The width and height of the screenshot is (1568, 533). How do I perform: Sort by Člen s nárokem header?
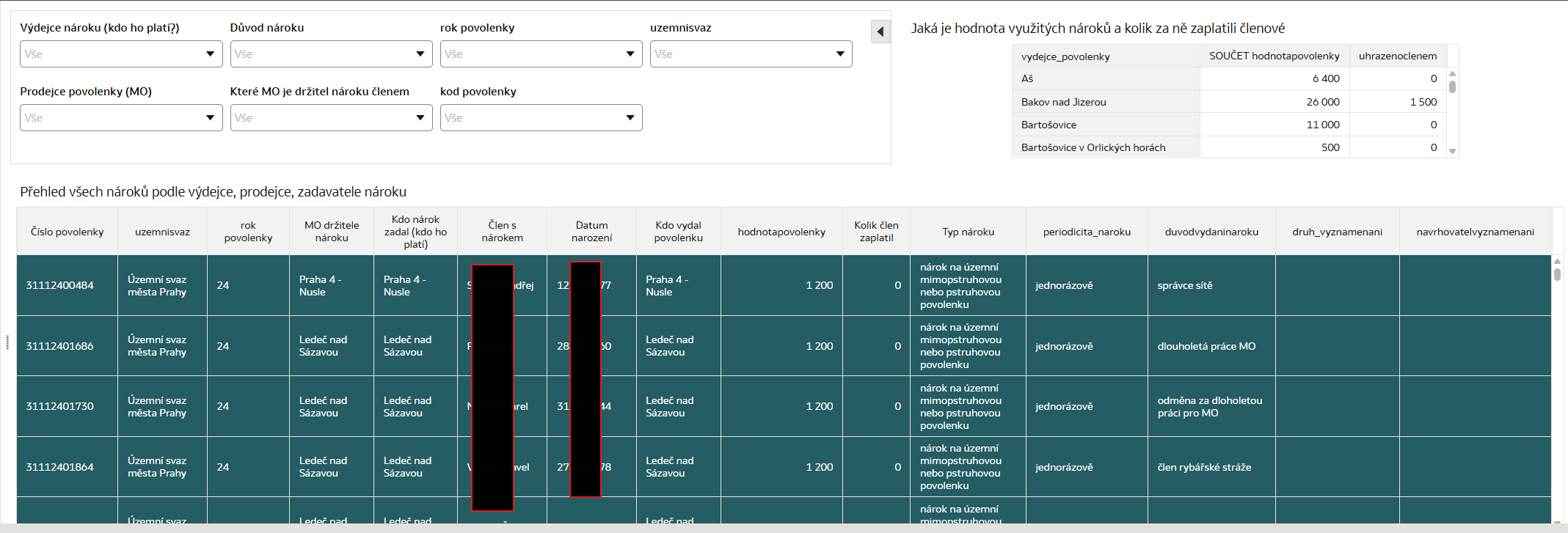coord(502,232)
